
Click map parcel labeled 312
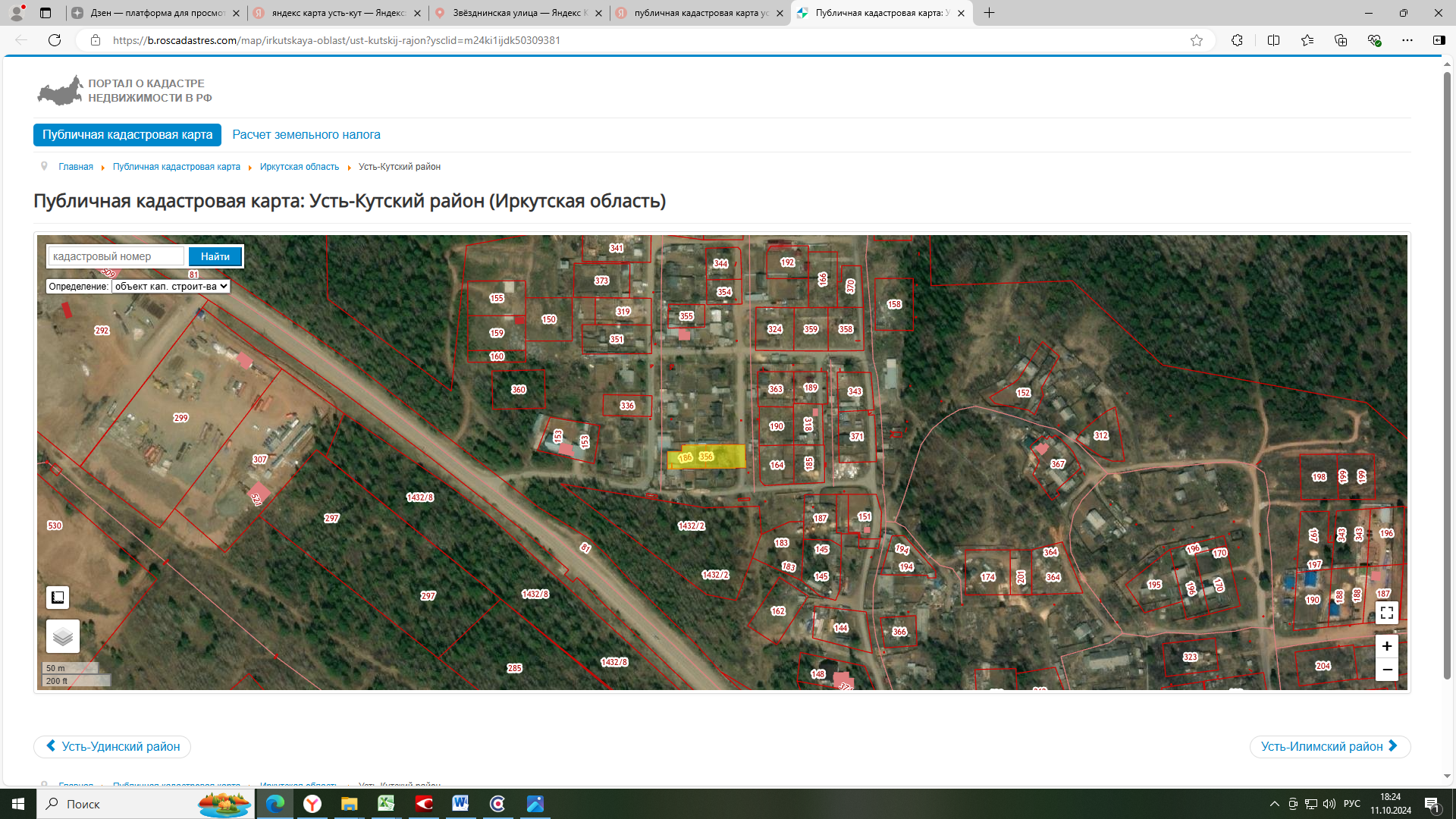[x=1101, y=436]
